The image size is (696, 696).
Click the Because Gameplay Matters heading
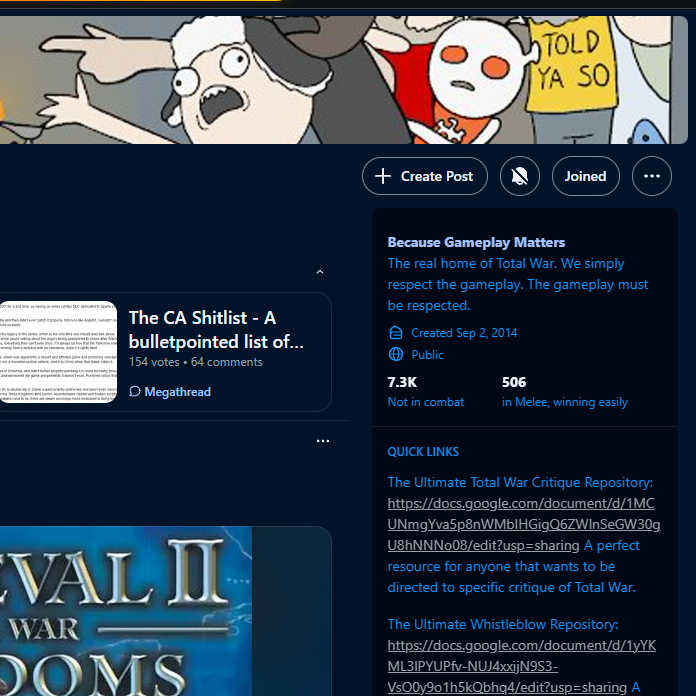(476, 242)
